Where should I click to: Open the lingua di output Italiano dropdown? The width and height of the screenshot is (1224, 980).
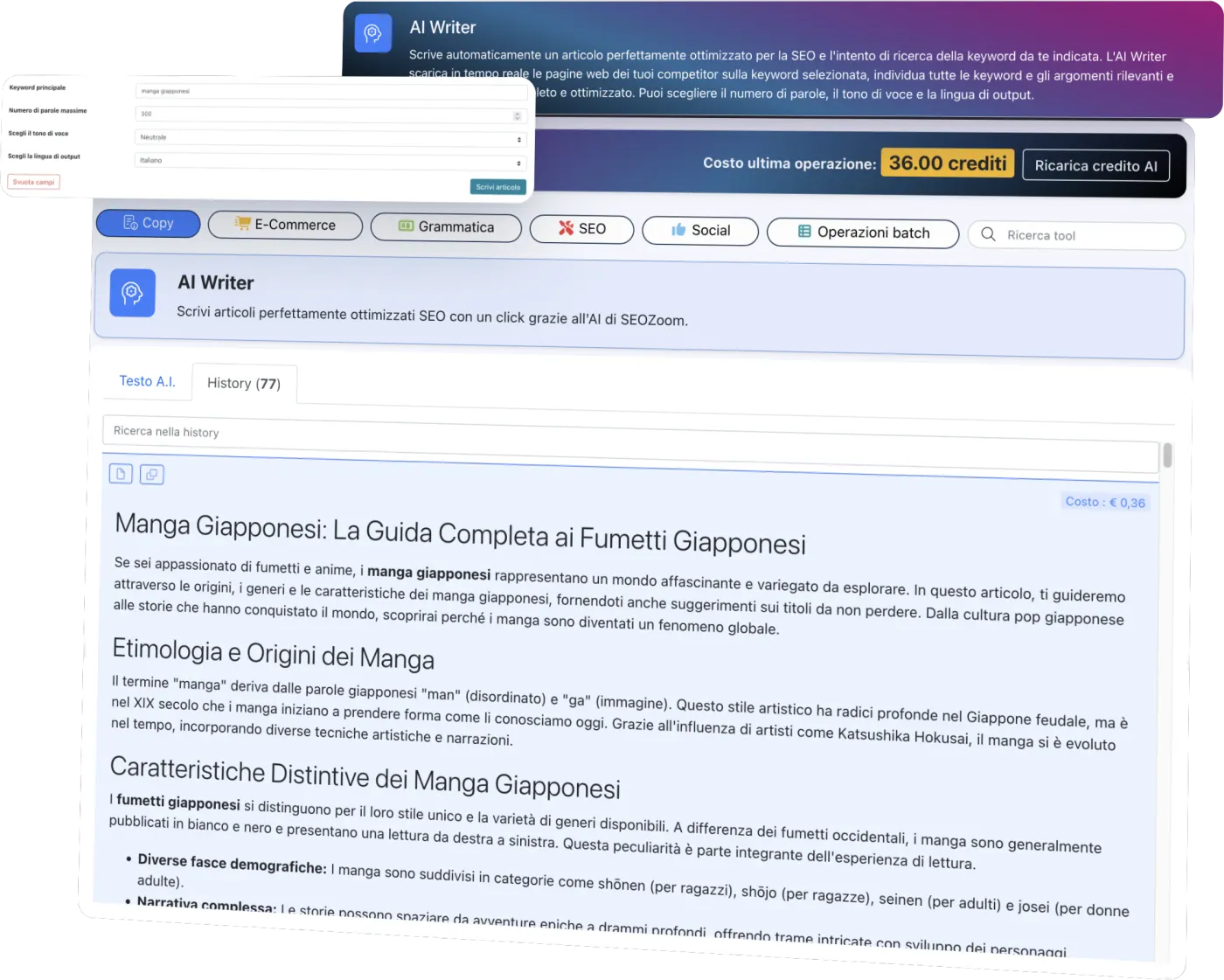point(330,161)
